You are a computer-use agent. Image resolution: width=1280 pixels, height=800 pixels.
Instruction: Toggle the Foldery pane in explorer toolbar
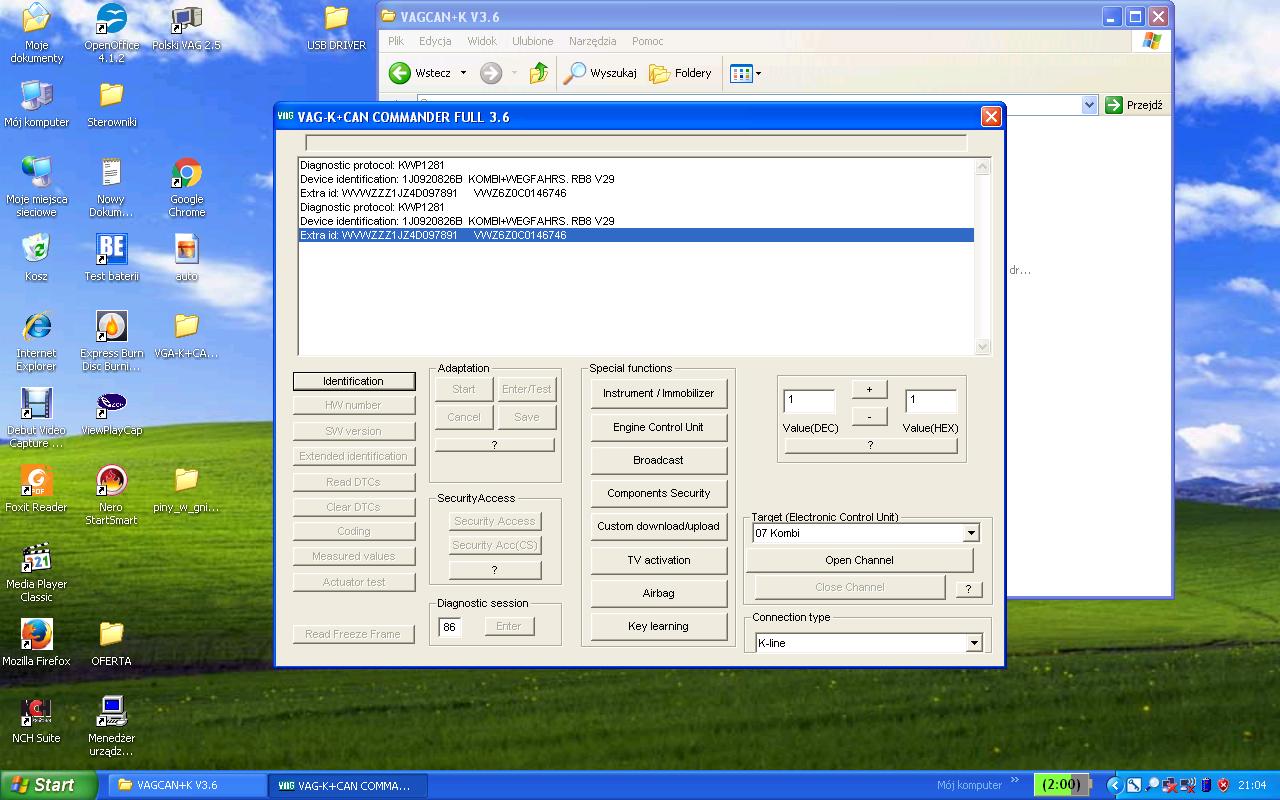coord(680,73)
